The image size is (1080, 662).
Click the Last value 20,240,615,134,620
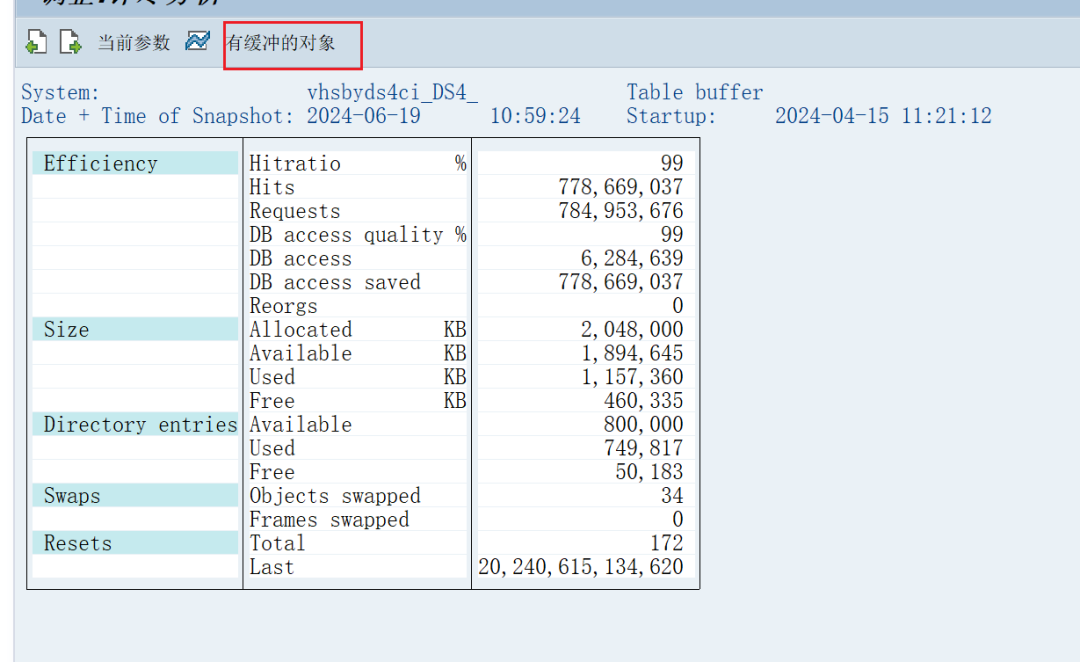pos(581,567)
